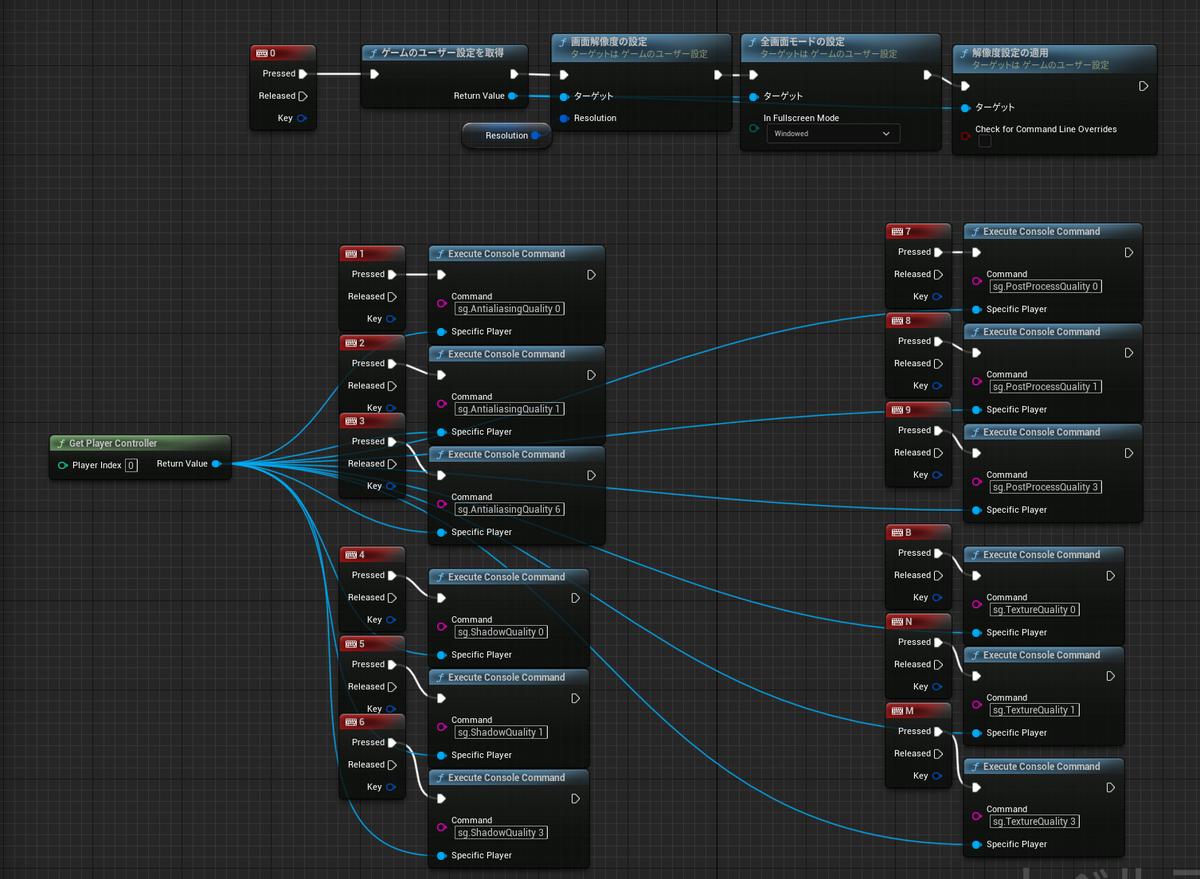Image resolution: width=1200 pixels, height=879 pixels.
Task: Click Command pin beside sg.ShadowQuality 0
Action: pyautogui.click(x=442, y=626)
